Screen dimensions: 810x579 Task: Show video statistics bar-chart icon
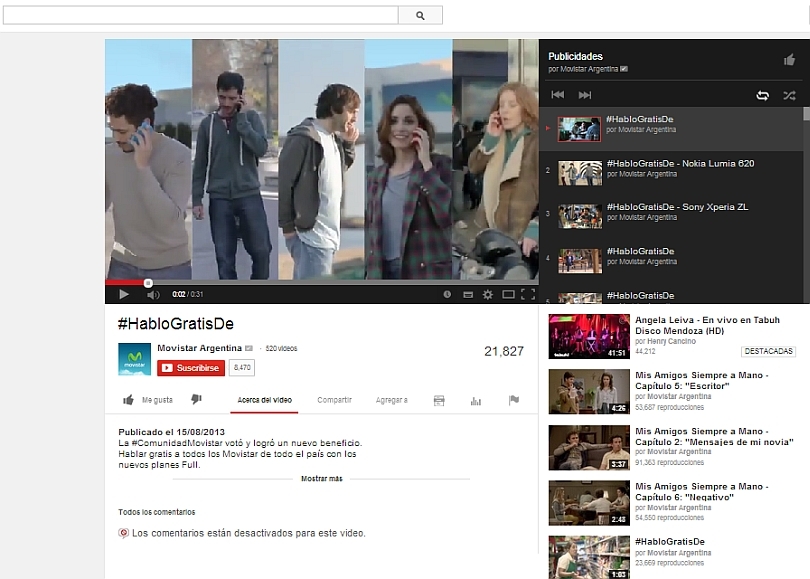coord(476,401)
